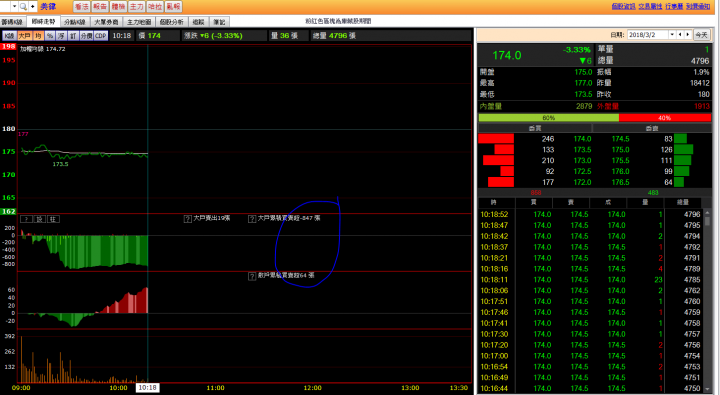720x395 pixels.
Task: Click the 體檢 red button
Action: (118, 6)
